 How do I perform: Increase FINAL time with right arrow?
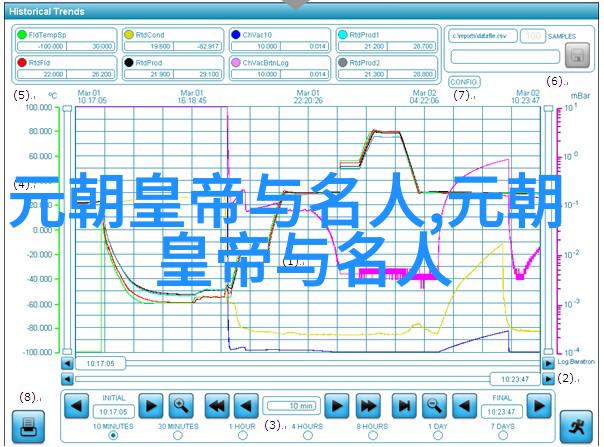539,405
